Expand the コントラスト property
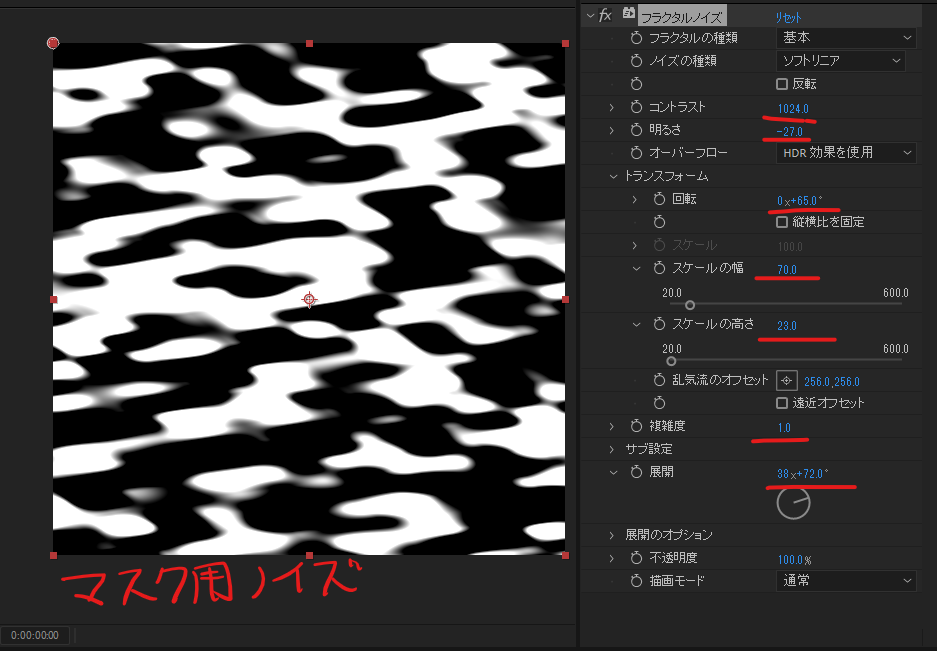The width and height of the screenshot is (937, 651). point(611,108)
